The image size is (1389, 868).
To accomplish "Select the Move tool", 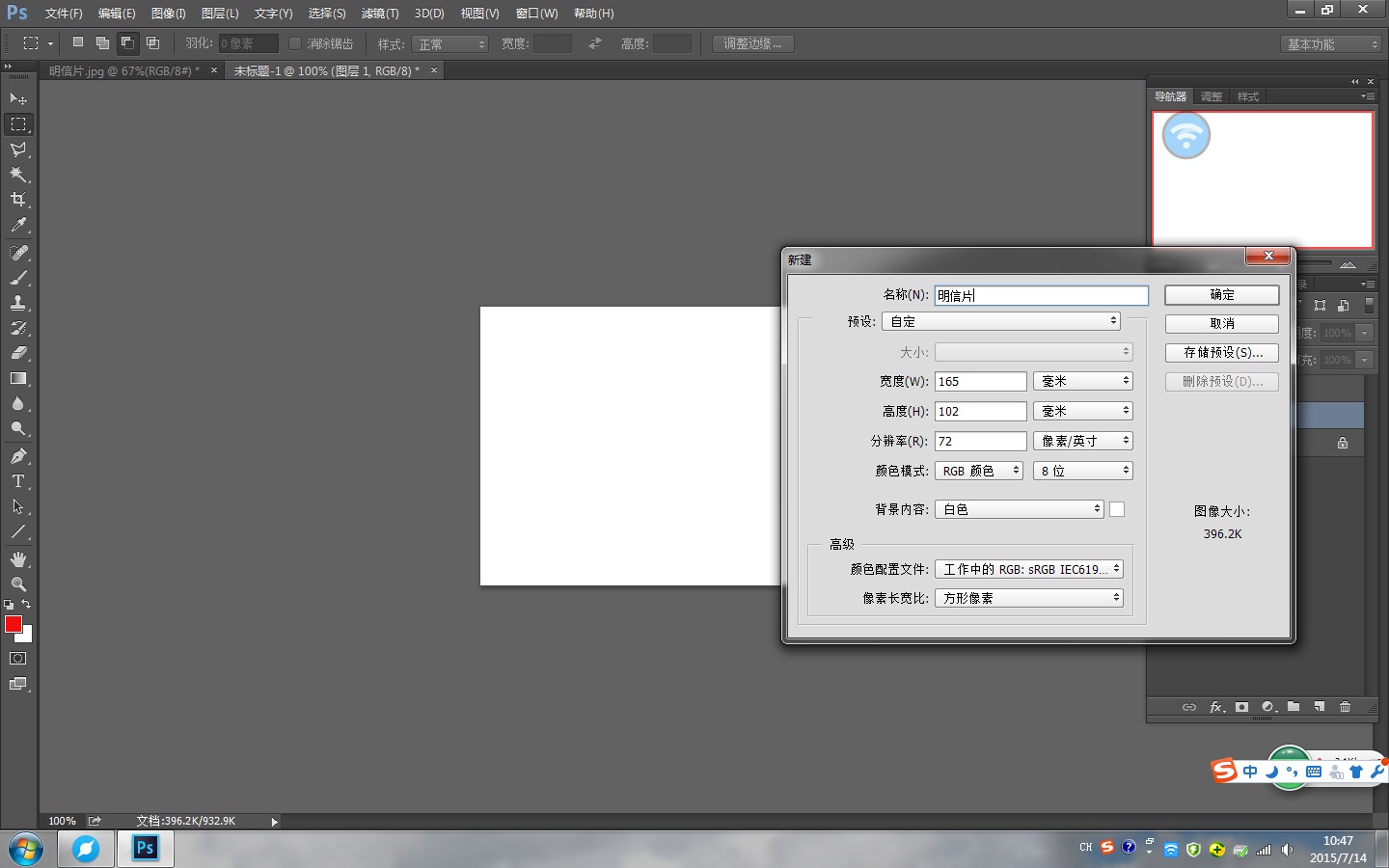I will (x=18, y=99).
